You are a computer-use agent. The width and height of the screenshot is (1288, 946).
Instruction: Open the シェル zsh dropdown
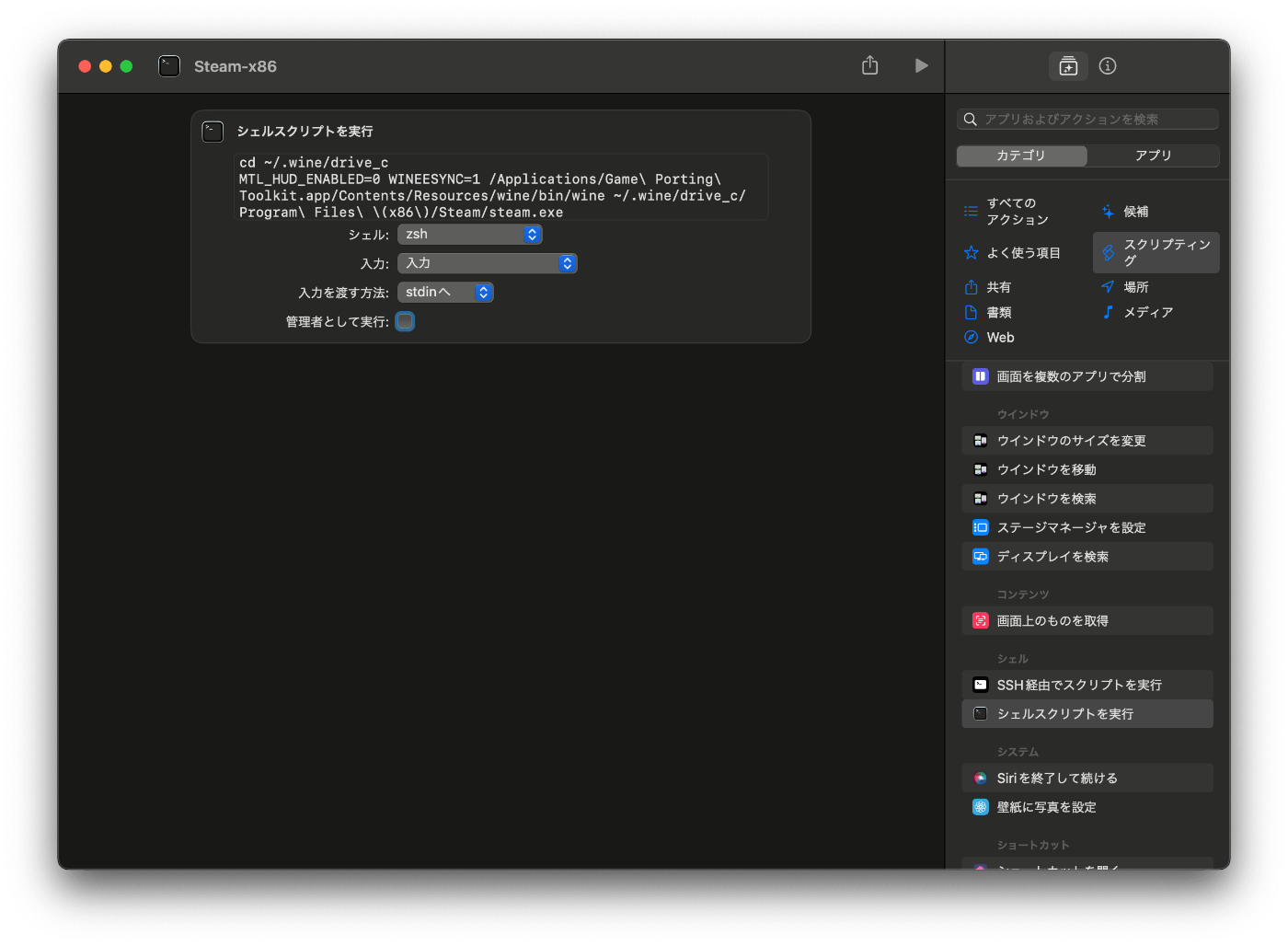[470, 235]
